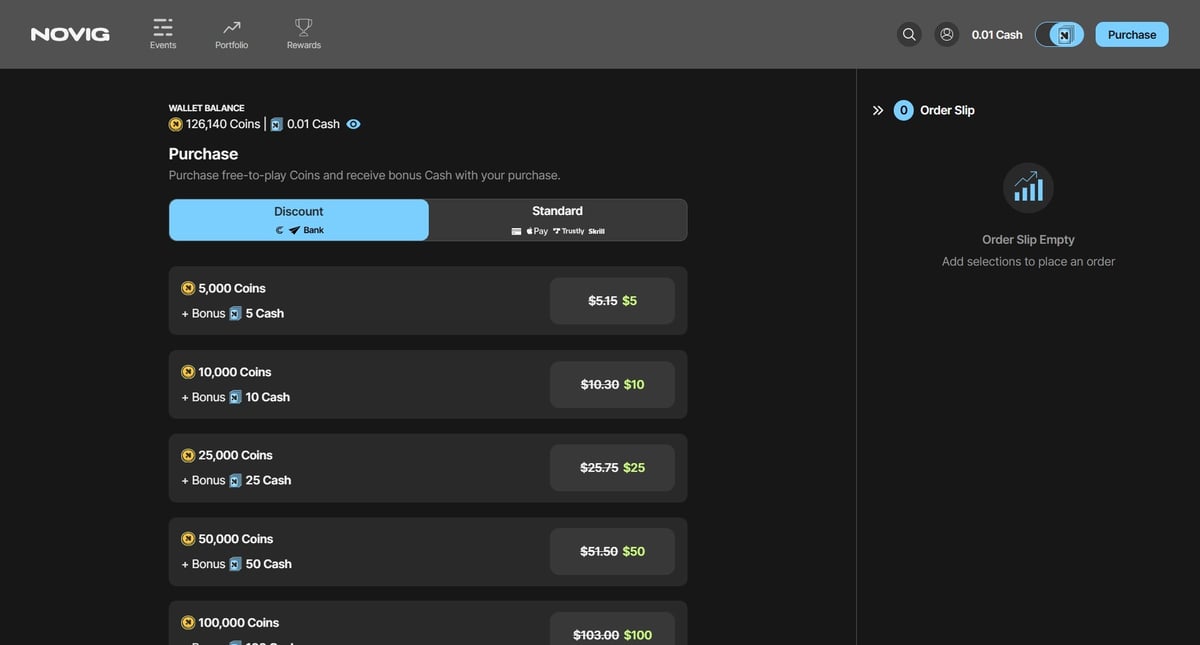
Task: Open the Portfolio chart icon
Action: (231, 27)
